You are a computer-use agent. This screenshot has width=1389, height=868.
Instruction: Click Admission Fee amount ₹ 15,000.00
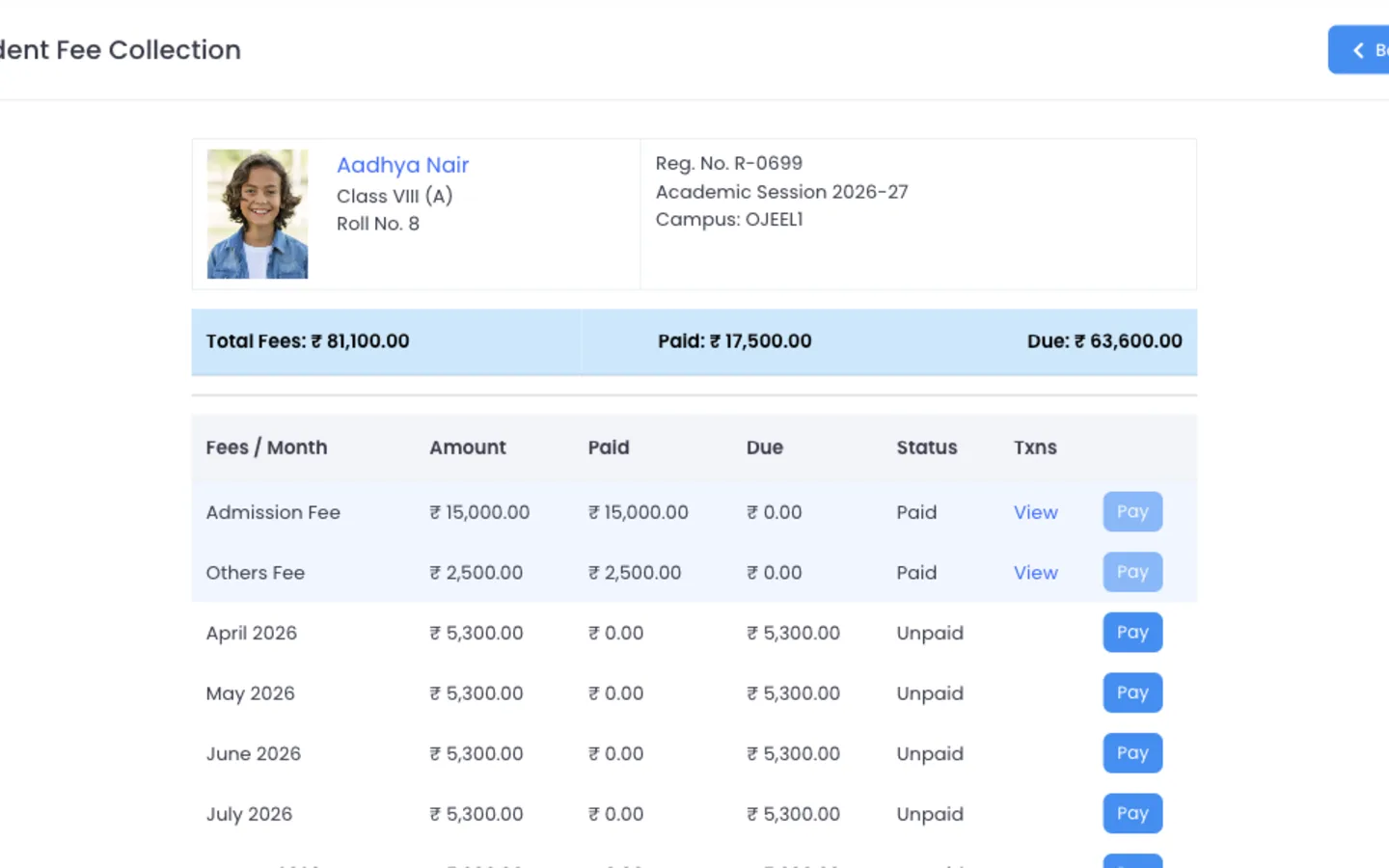pos(479,512)
